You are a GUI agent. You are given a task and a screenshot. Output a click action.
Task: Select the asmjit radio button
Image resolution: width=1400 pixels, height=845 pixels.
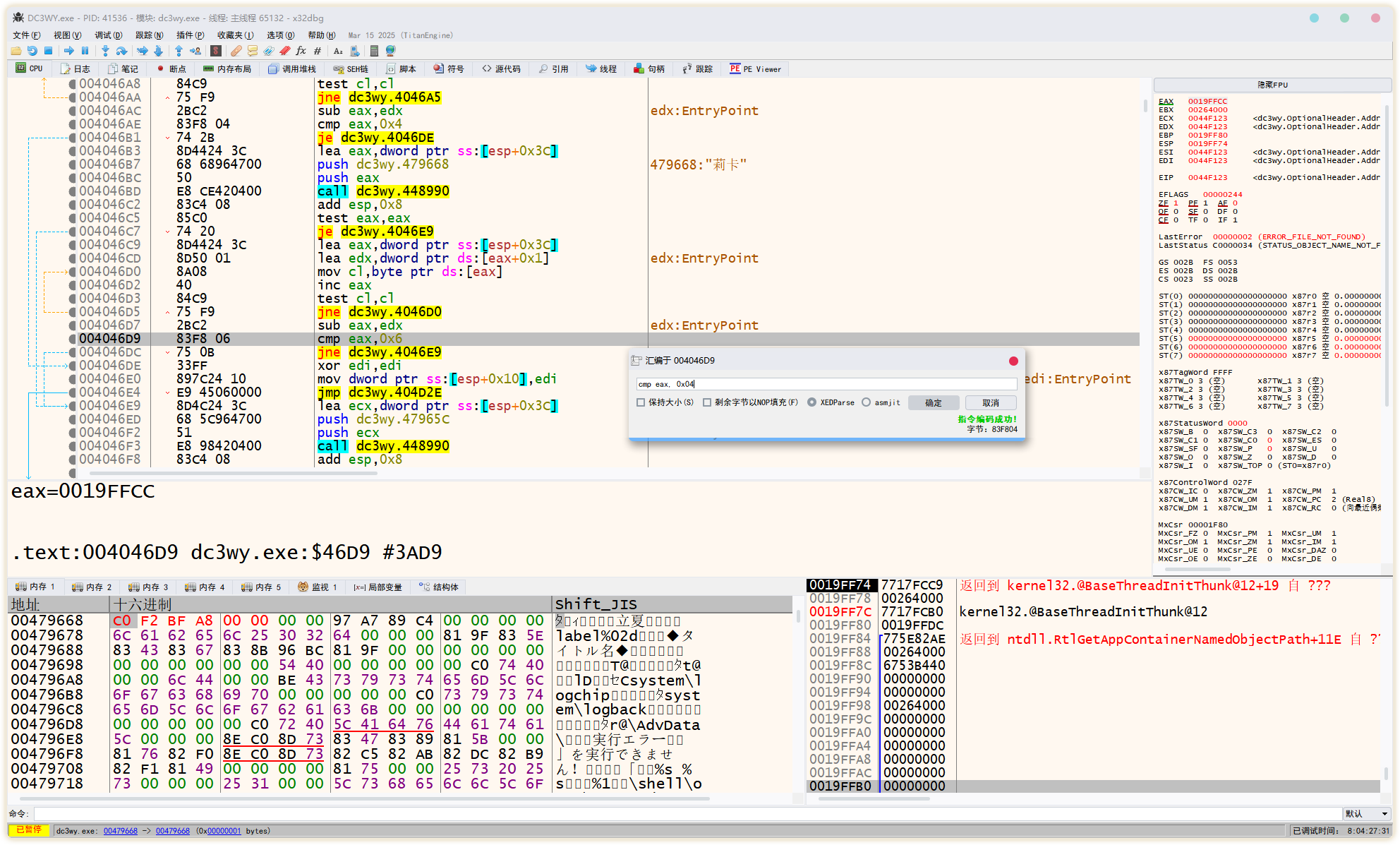click(x=866, y=402)
